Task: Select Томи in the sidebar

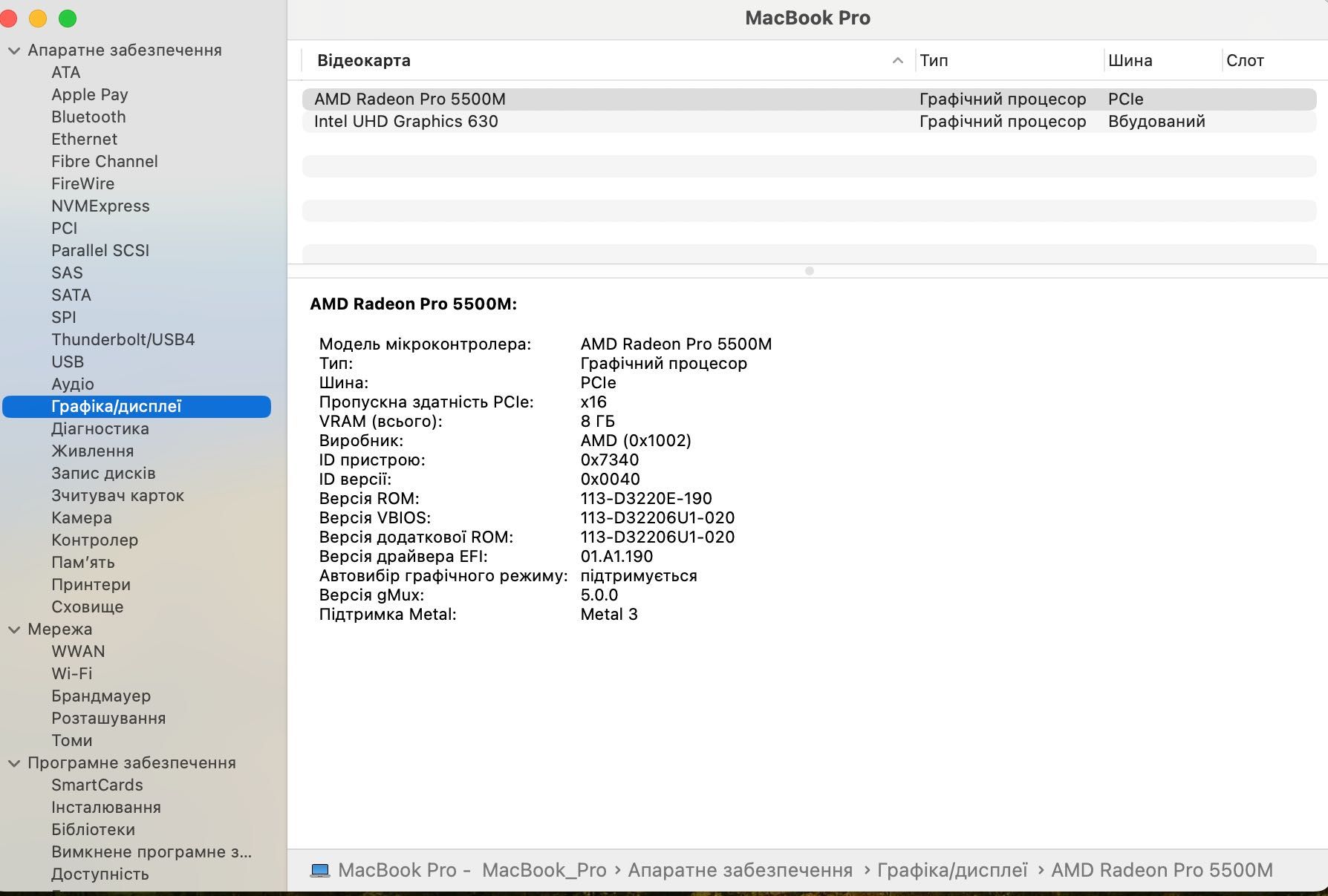Action: [72, 741]
